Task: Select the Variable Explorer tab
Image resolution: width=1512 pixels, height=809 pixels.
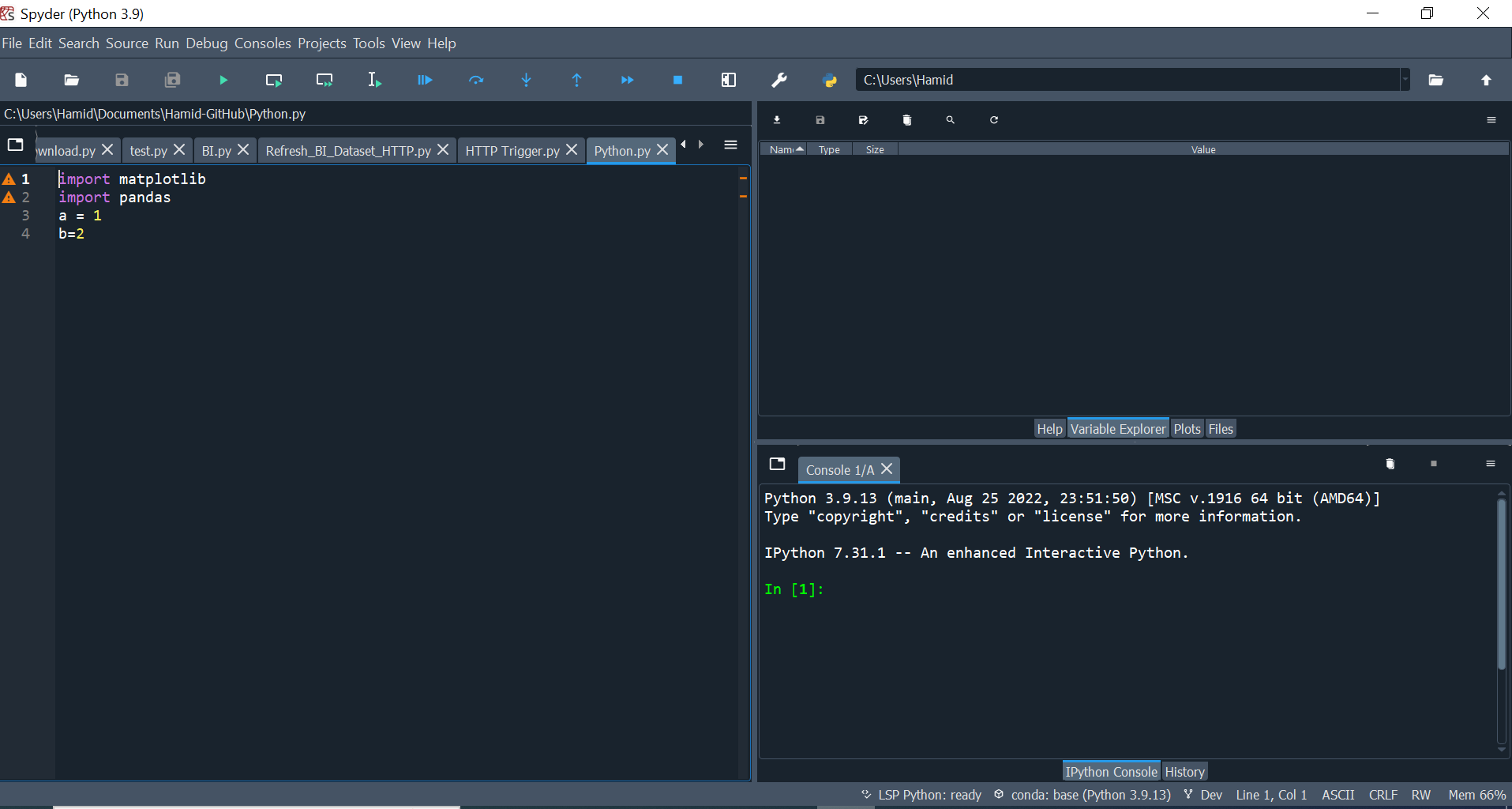Action: pyautogui.click(x=1118, y=429)
